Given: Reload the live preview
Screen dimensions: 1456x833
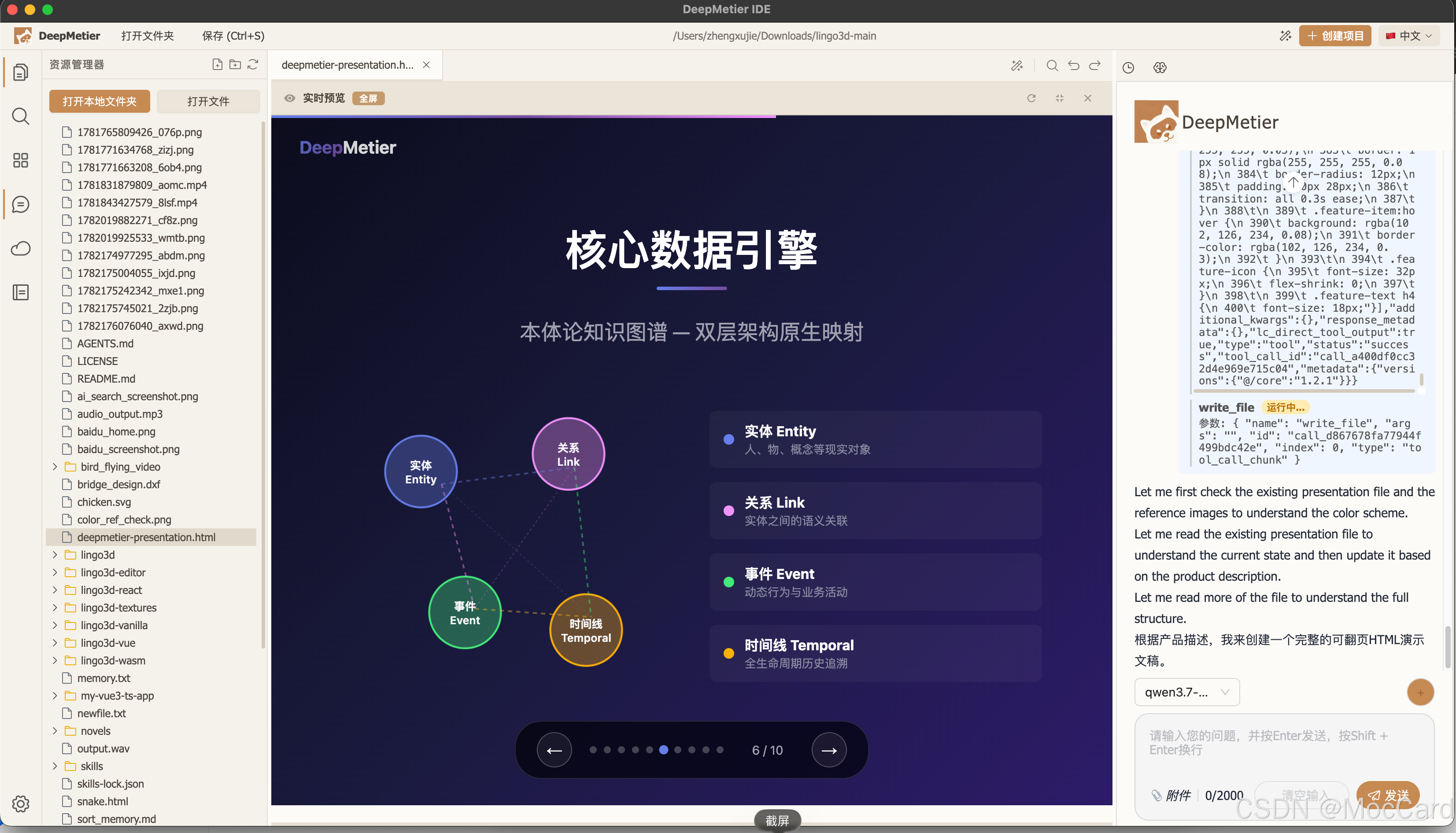Looking at the screenshot, I should coord(1031,99).
